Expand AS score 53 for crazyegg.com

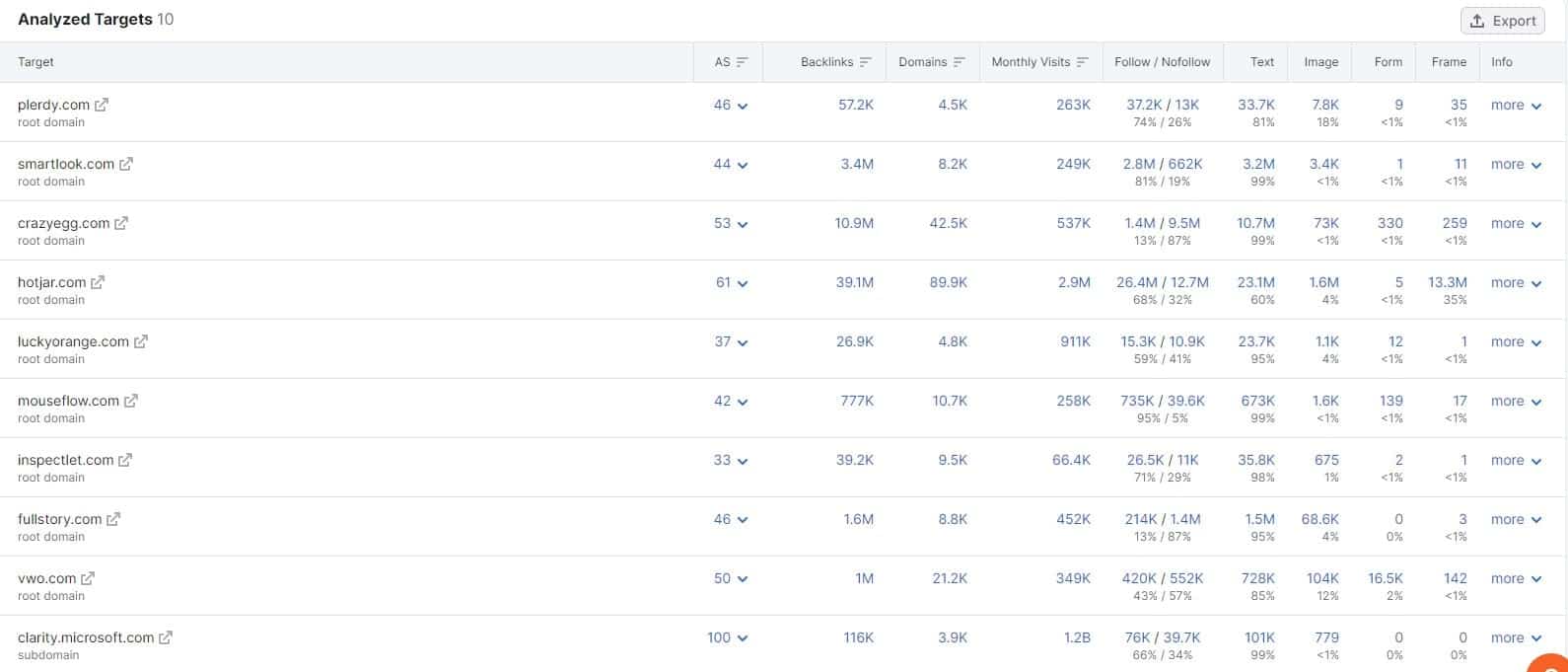click(731, 223)
